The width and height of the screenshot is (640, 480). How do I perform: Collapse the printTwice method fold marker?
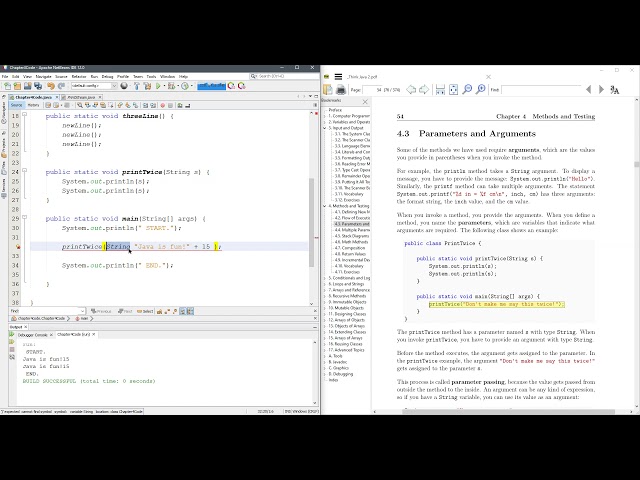click(24, 171)
